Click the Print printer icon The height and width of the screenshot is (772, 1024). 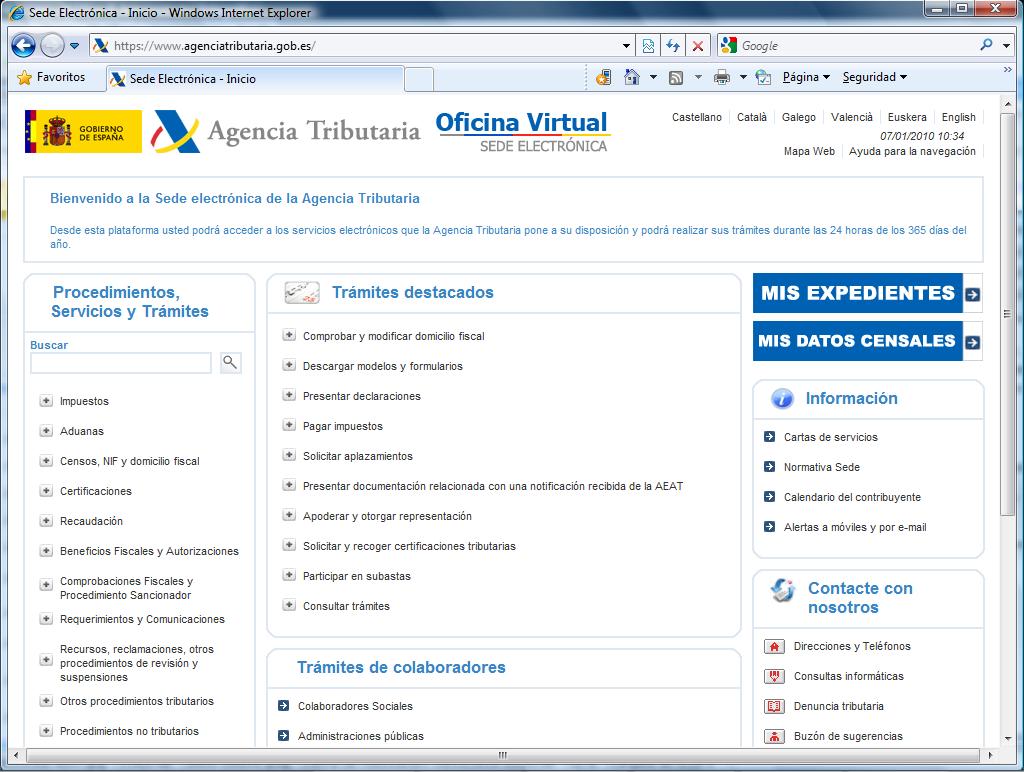pos(722,77)
